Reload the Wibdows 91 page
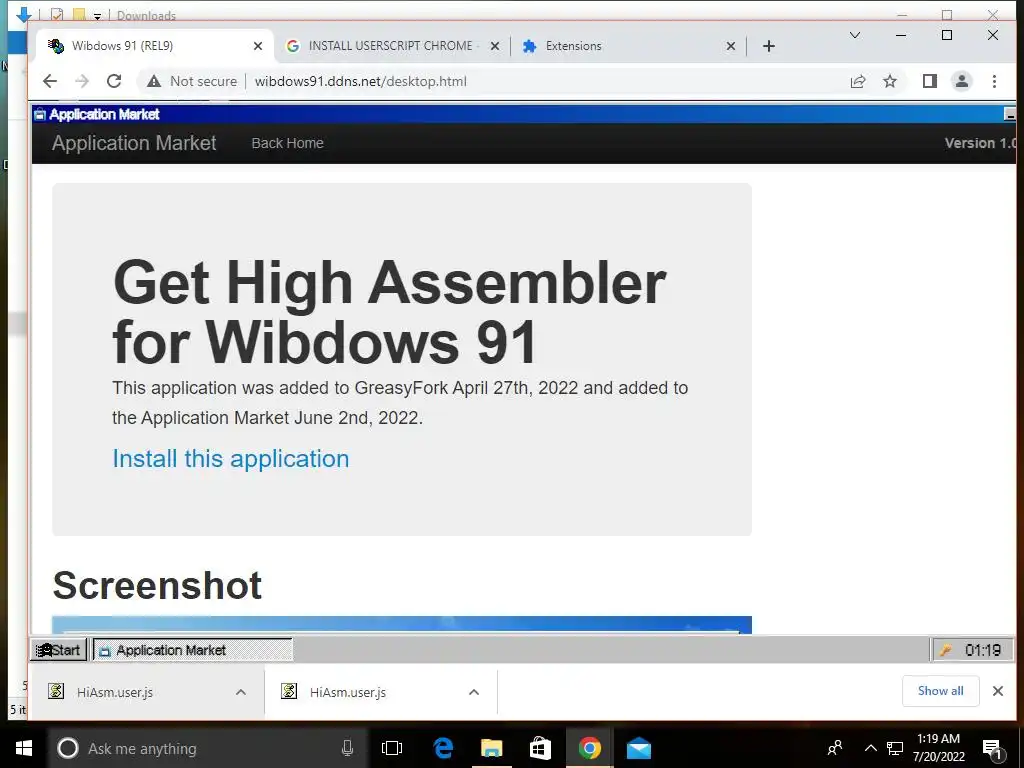The width and height of the screenshot is (1024, 768). 114,81
